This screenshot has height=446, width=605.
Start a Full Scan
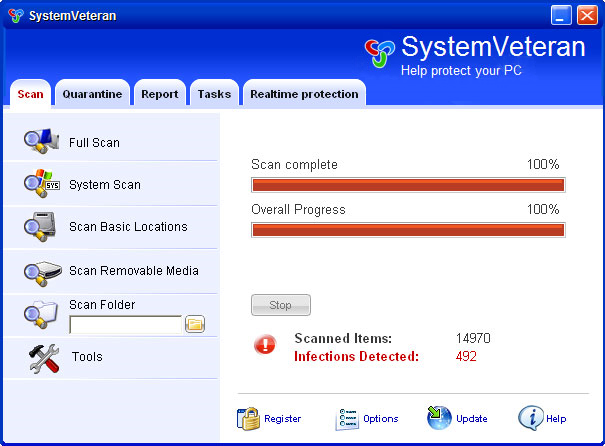pos(95,143)
